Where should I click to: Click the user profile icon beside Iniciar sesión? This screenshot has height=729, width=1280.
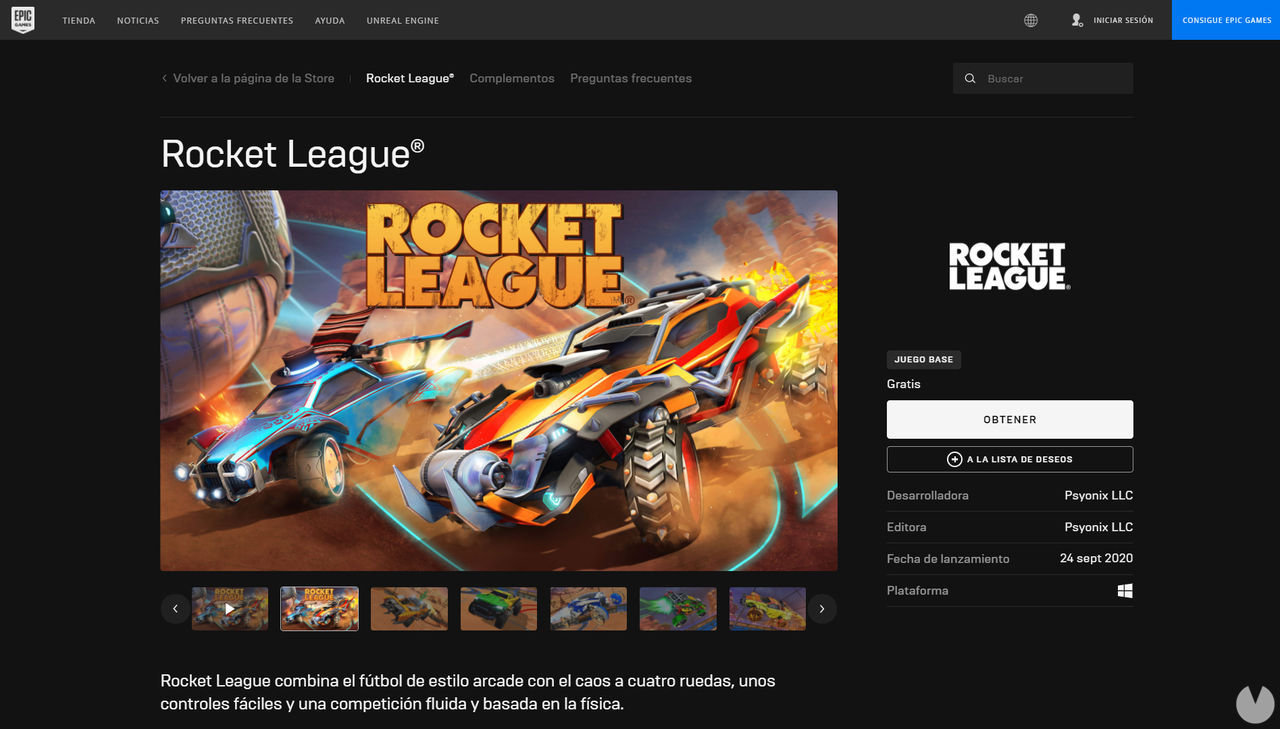[1077, 20]
